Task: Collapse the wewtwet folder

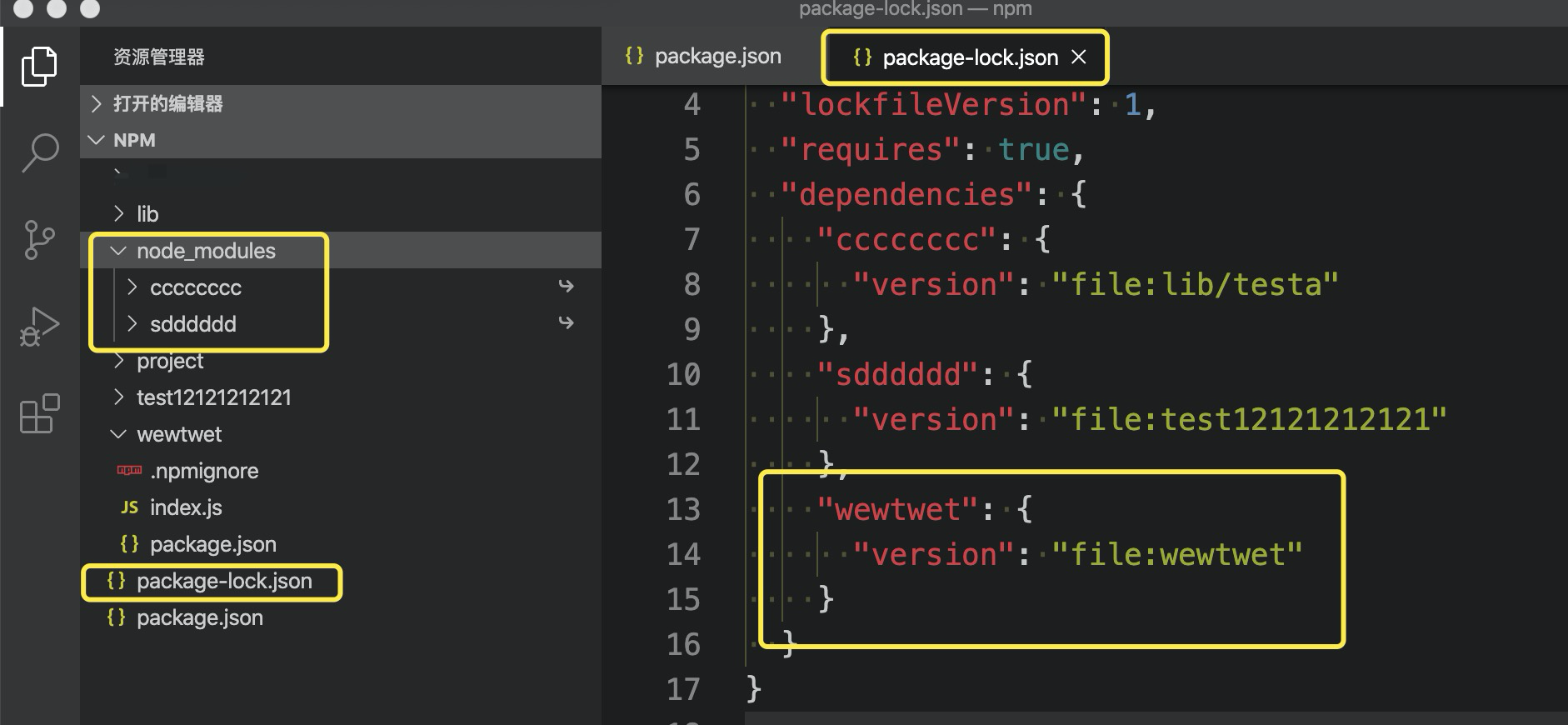Action: coord(179,434)
